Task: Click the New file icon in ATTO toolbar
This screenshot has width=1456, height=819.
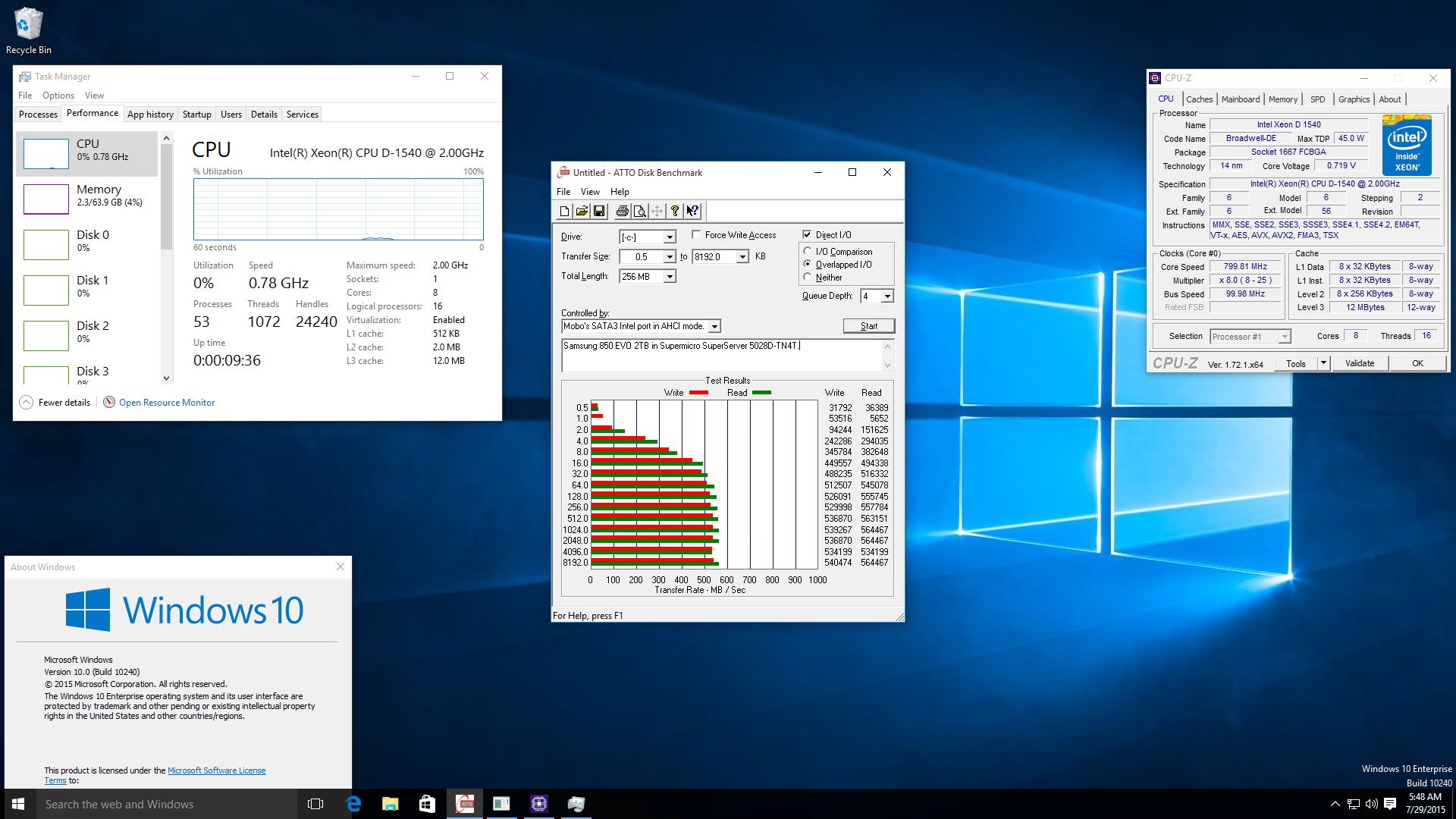Action: click(564, 212)
